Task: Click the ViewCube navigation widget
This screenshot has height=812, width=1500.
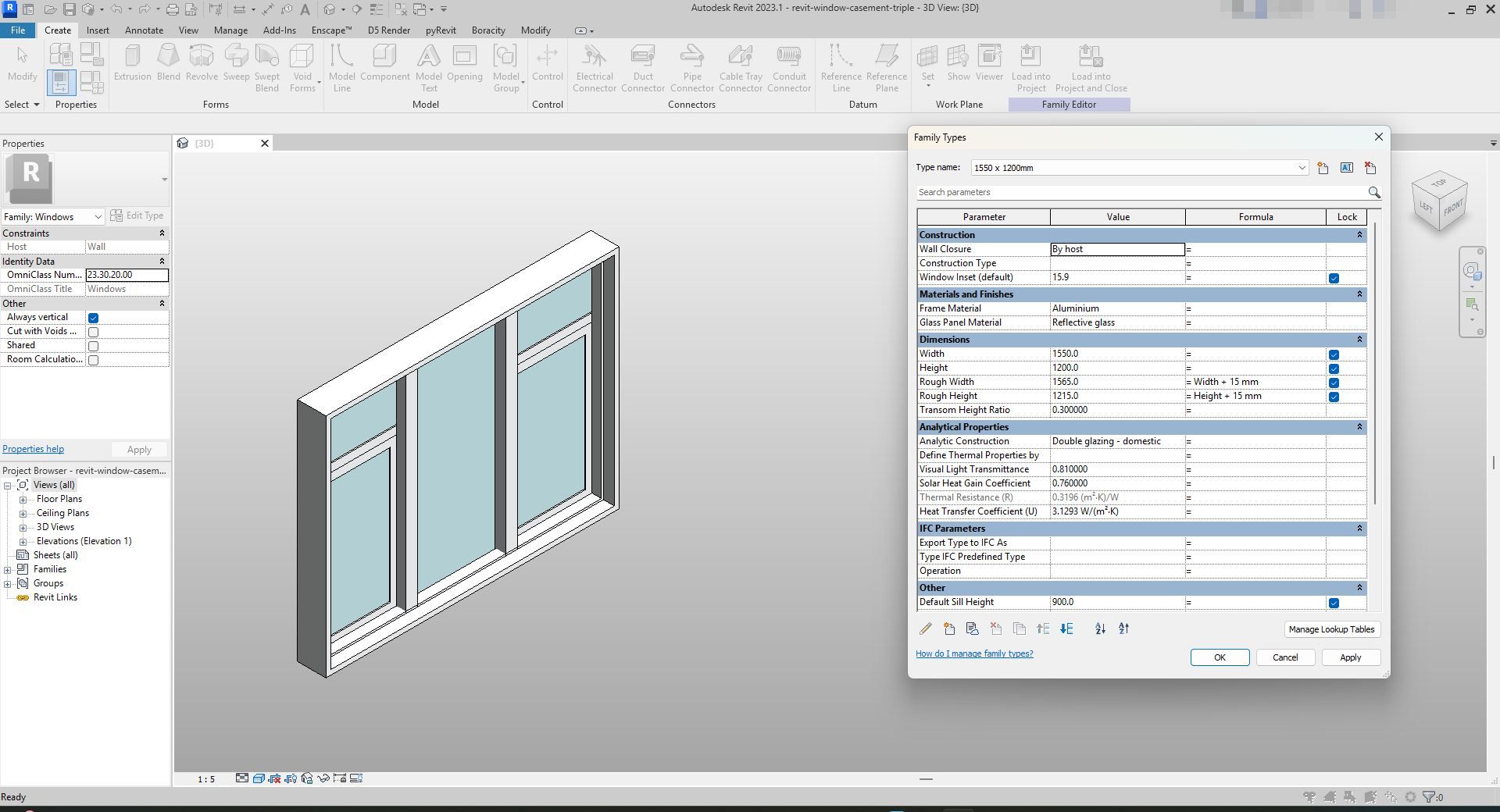Action: pyautogui.click(x=1440, y=202)
